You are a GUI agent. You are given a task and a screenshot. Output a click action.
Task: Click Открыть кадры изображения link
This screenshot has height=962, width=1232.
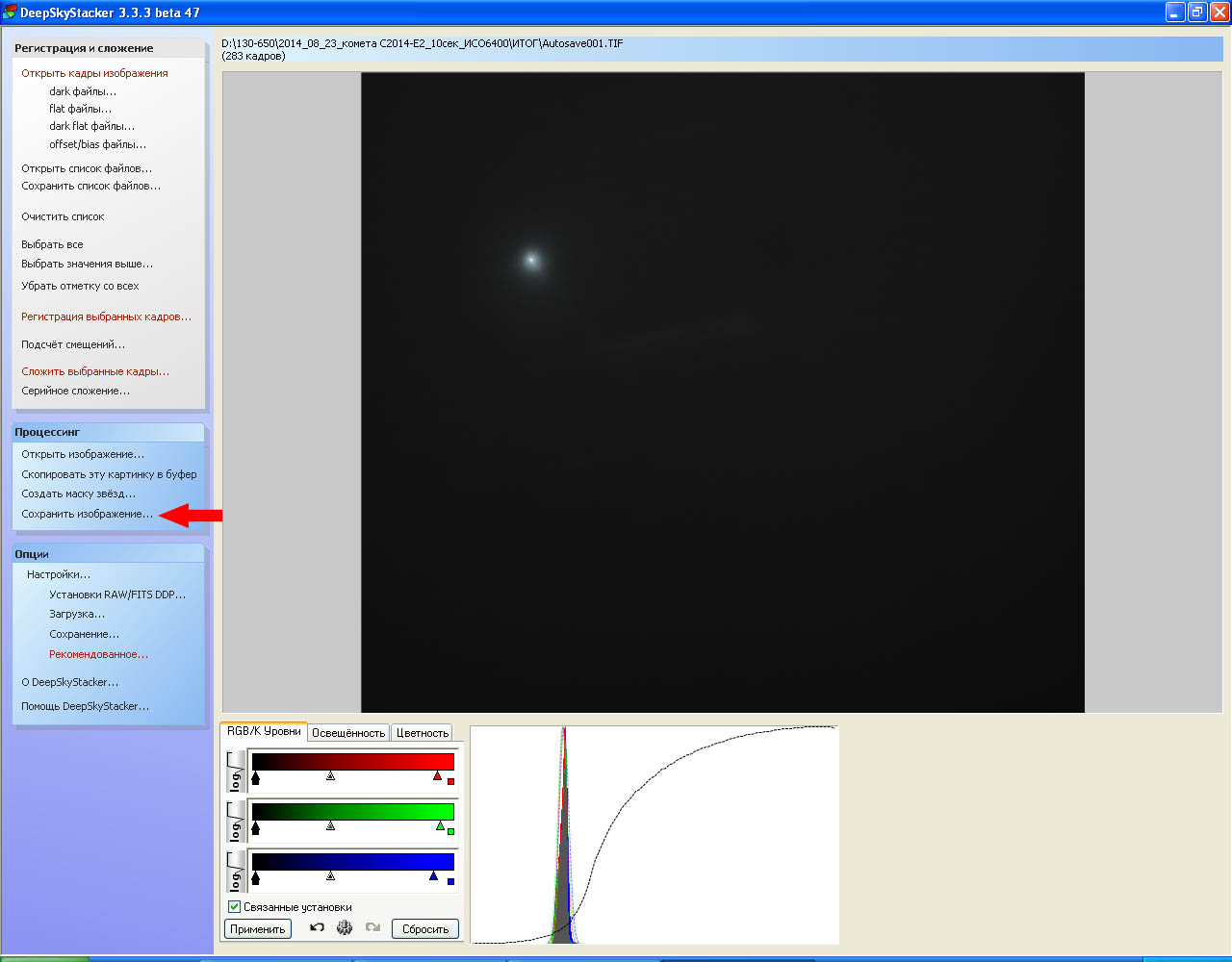pos(94,73)
